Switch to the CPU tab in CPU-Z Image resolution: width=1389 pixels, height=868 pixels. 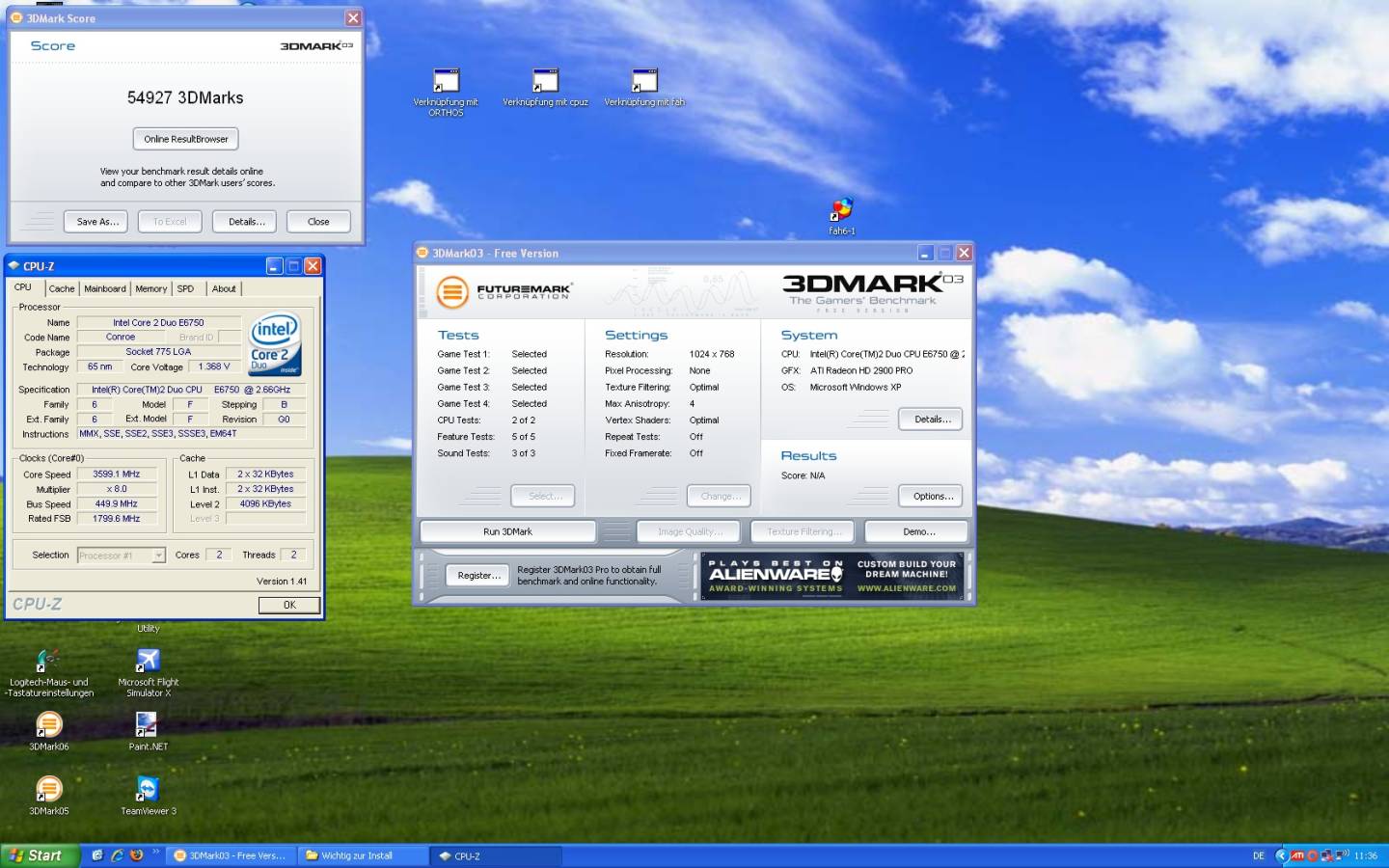coord(23,287)
